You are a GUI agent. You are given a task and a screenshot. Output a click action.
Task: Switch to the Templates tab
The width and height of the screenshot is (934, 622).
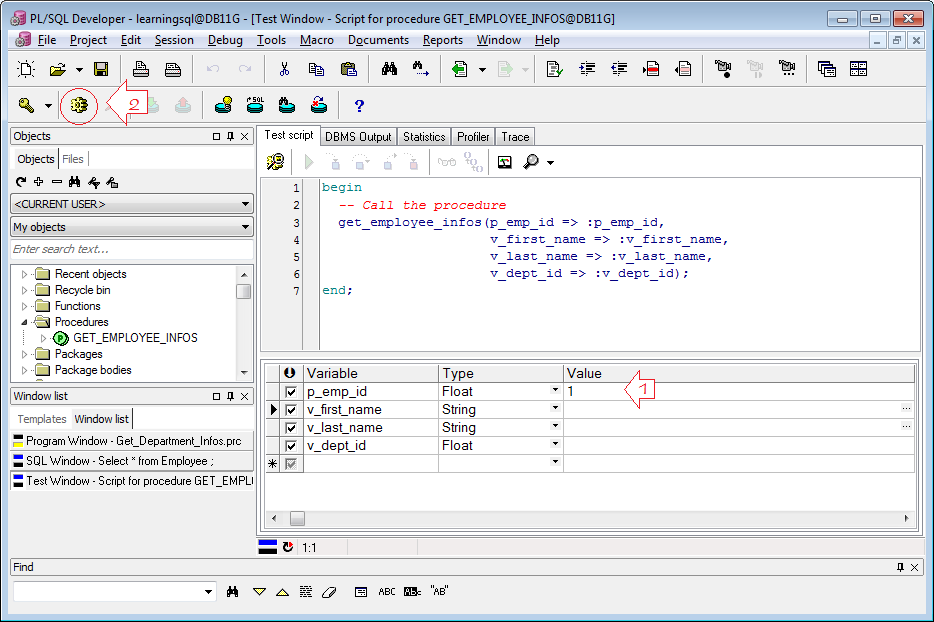[42, 419]
